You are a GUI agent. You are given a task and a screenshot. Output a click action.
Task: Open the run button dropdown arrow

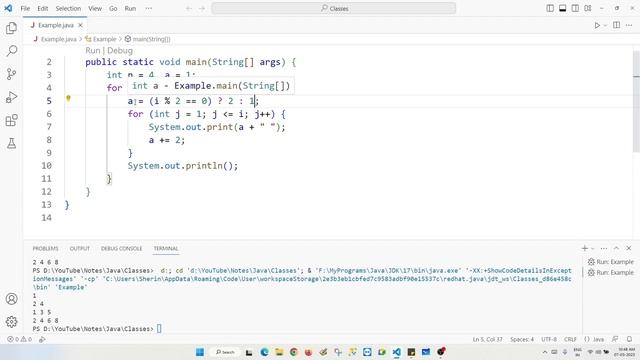605,25
